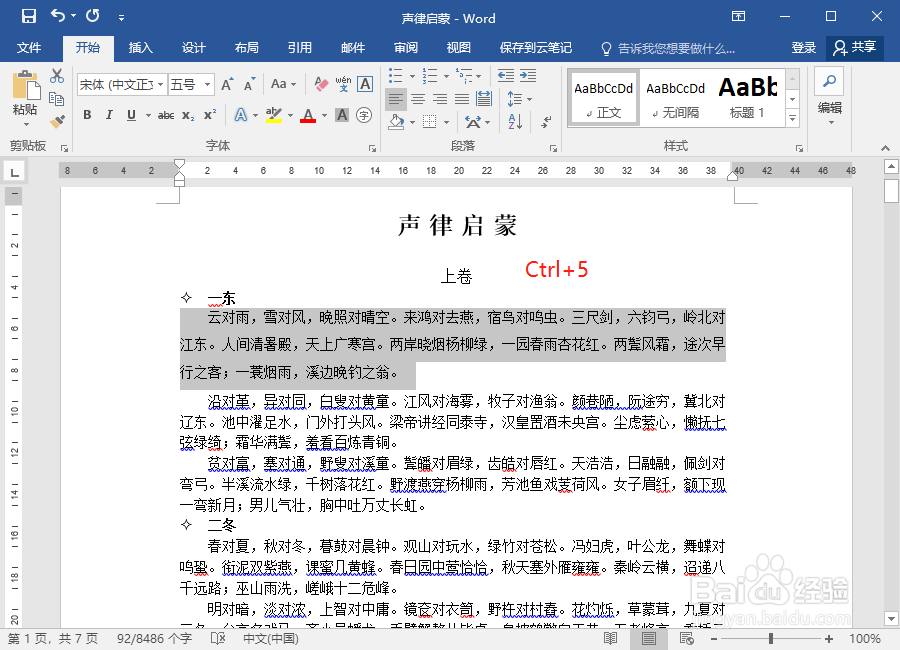Apply the 无间隔 style
The image size is (900, 650).
(675, 98)
